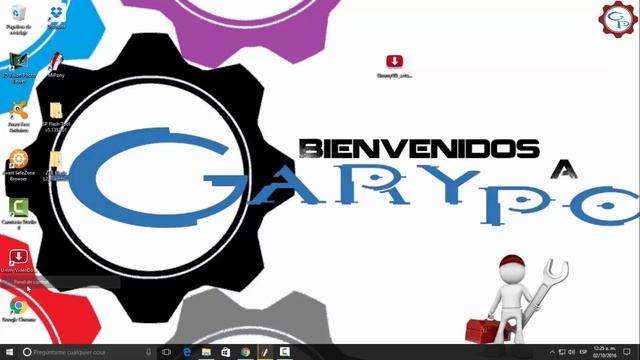Launch the 3D Vision Photo Viewer shortcut

(18, 68)
